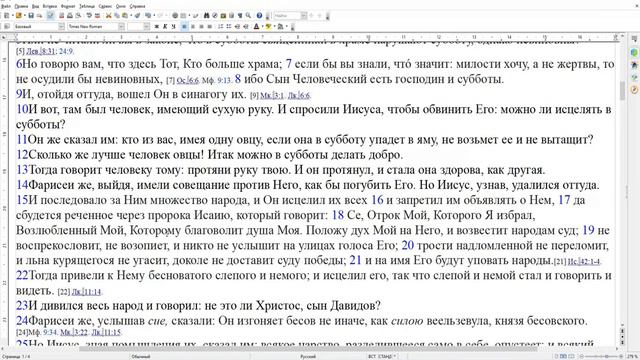Open the undo history dropdown arrow

pos(154,16)
